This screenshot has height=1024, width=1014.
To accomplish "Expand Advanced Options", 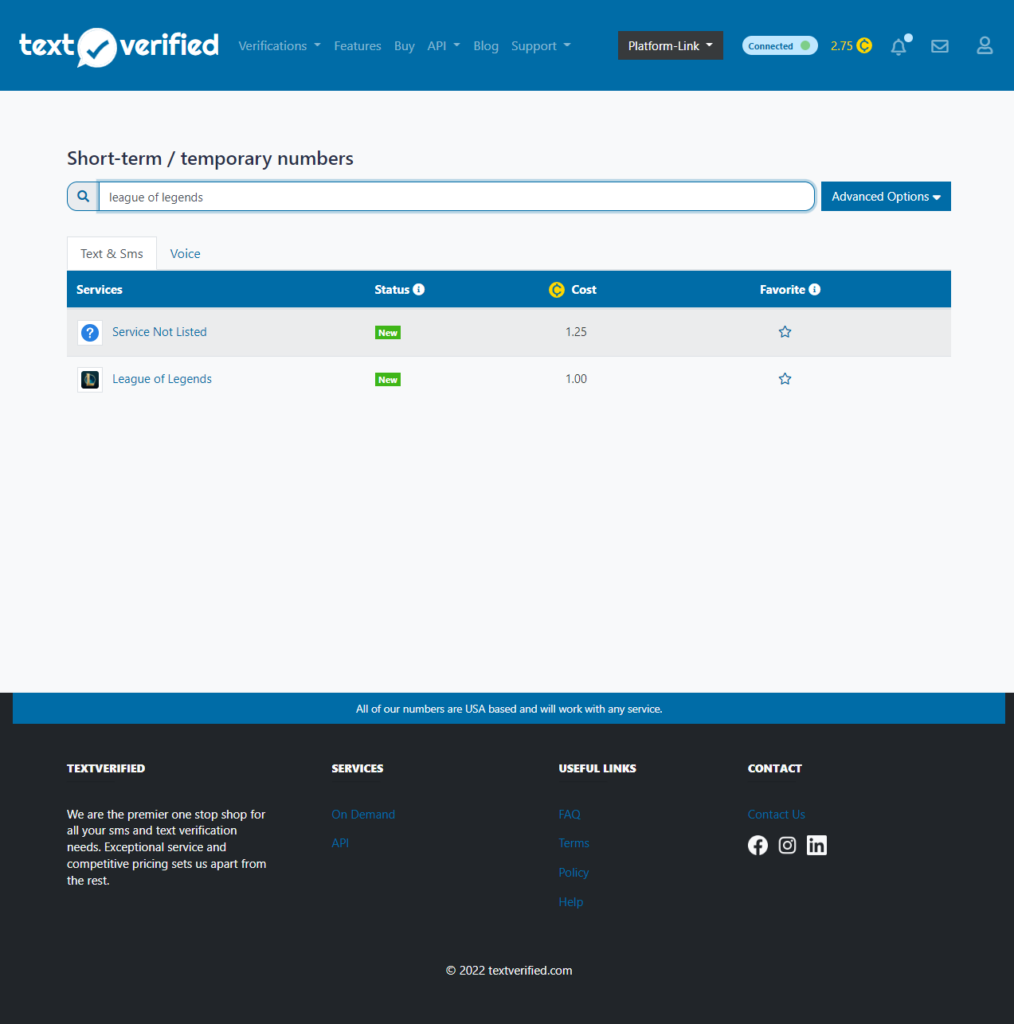I will (885, 197).
